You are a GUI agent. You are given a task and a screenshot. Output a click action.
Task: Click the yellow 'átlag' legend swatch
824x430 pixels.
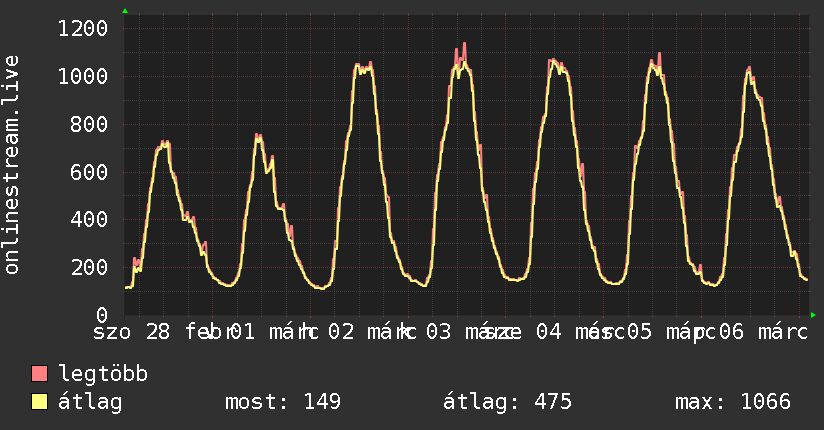[x=39, y=402]
